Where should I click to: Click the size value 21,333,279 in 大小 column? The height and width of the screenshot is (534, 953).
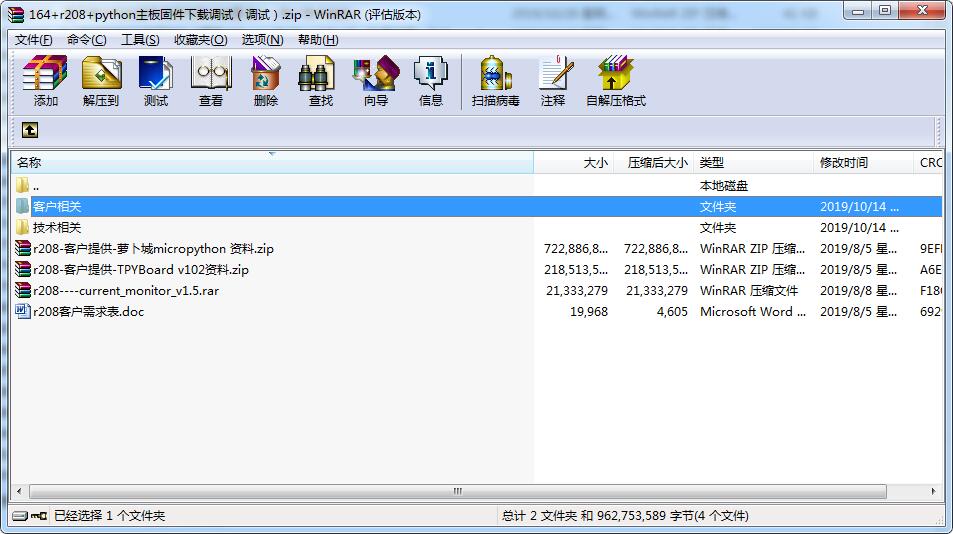coord(577,290)
